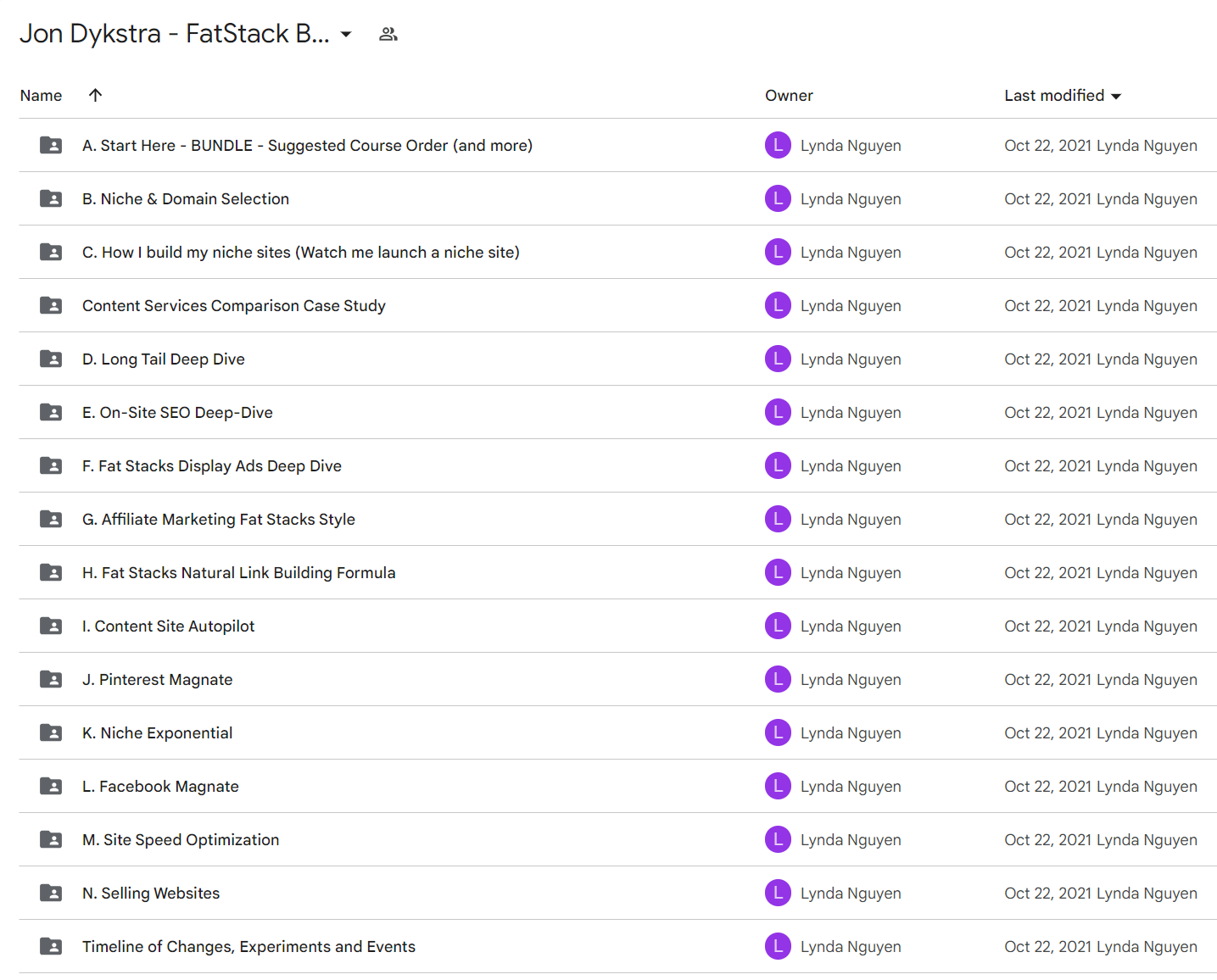
Task: Click the shared people icon beside title
Action: (x=388, y=34)
